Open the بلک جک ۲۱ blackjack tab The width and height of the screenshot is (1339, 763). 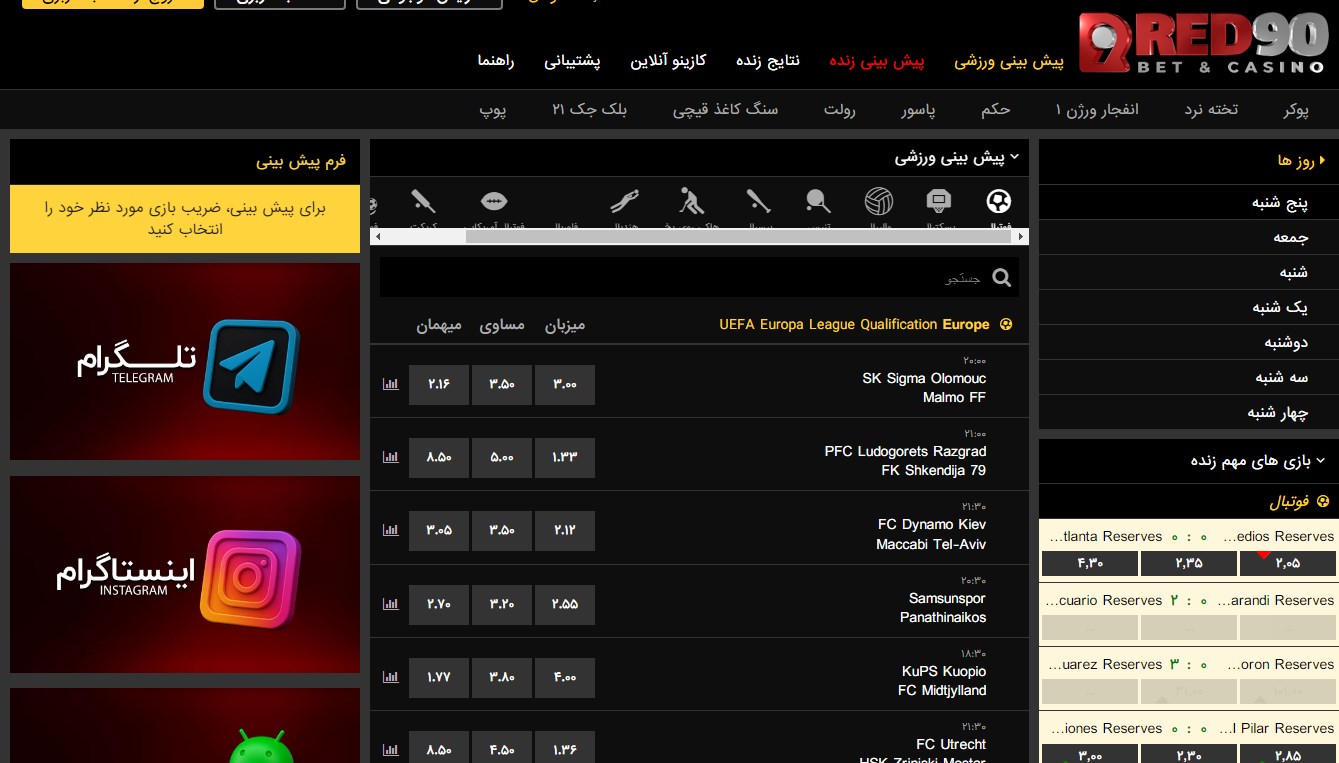point(590,110)
